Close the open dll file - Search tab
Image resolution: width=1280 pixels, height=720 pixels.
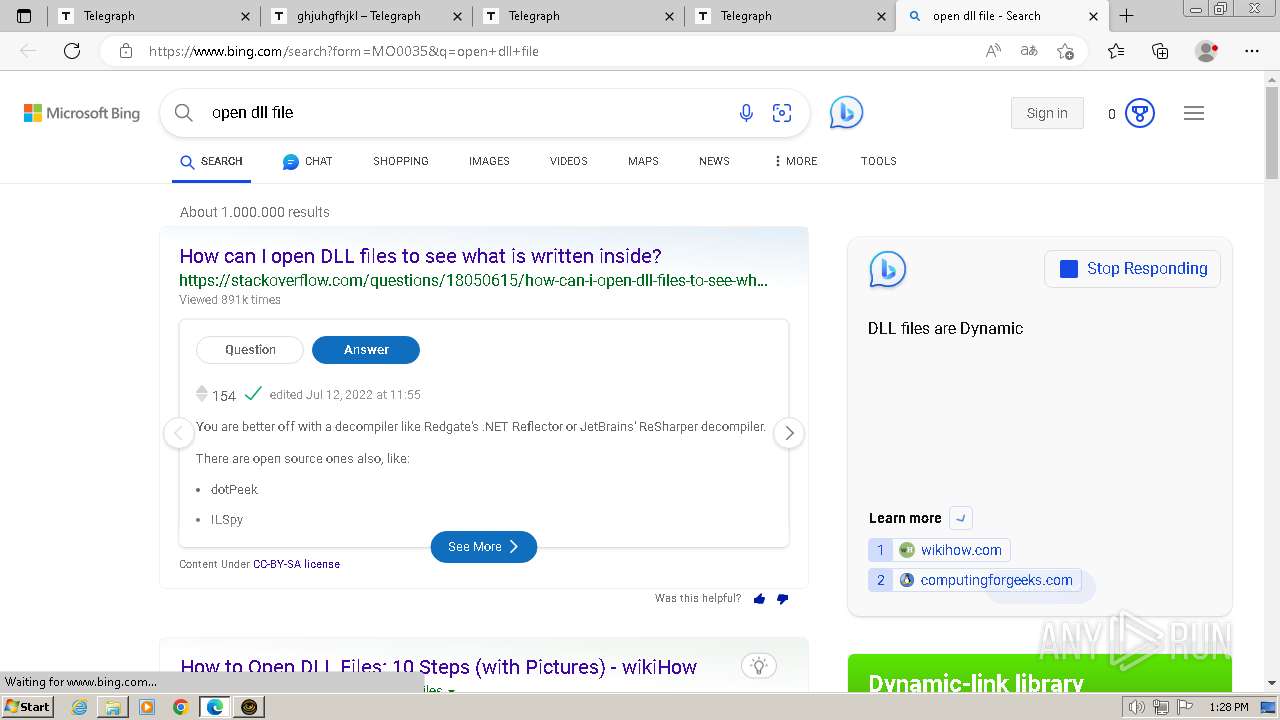(1093, 16)
